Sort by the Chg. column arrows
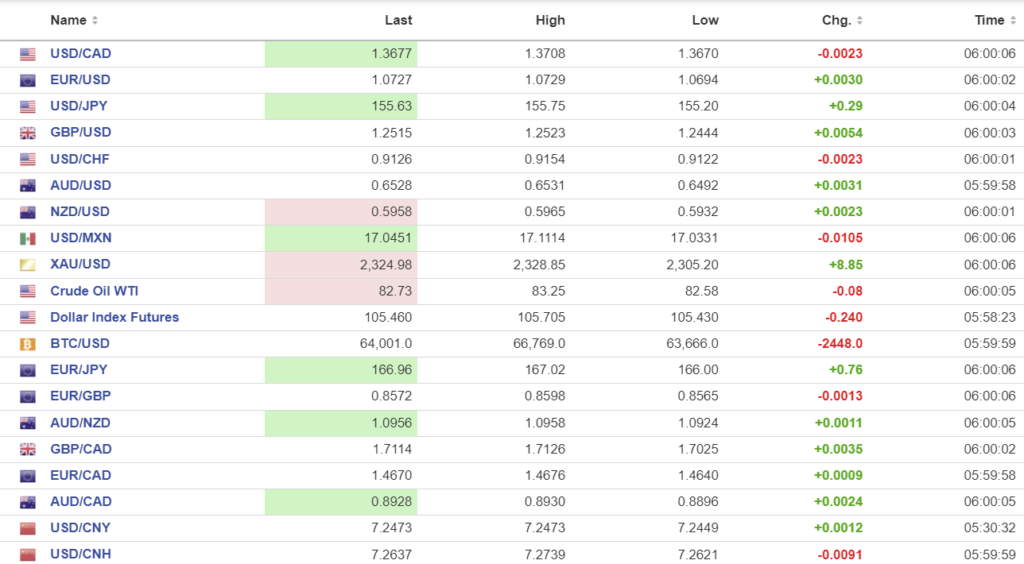 (x=860, y=21)
